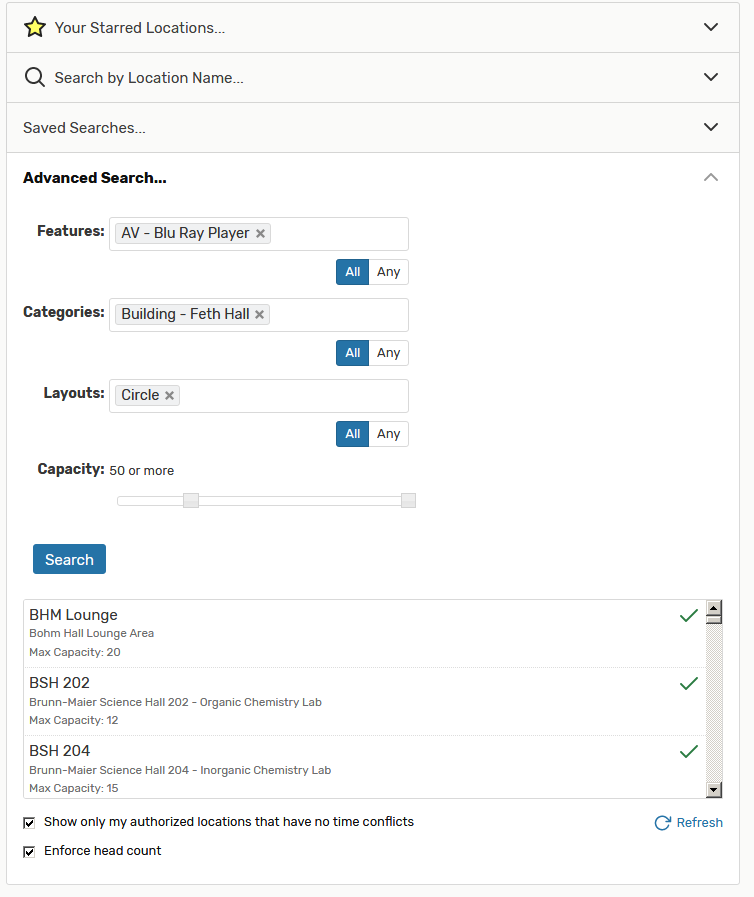This screenshot has width=754, height=897.
Task: Click the results list scroll down arrow
Action: point(714,790)
